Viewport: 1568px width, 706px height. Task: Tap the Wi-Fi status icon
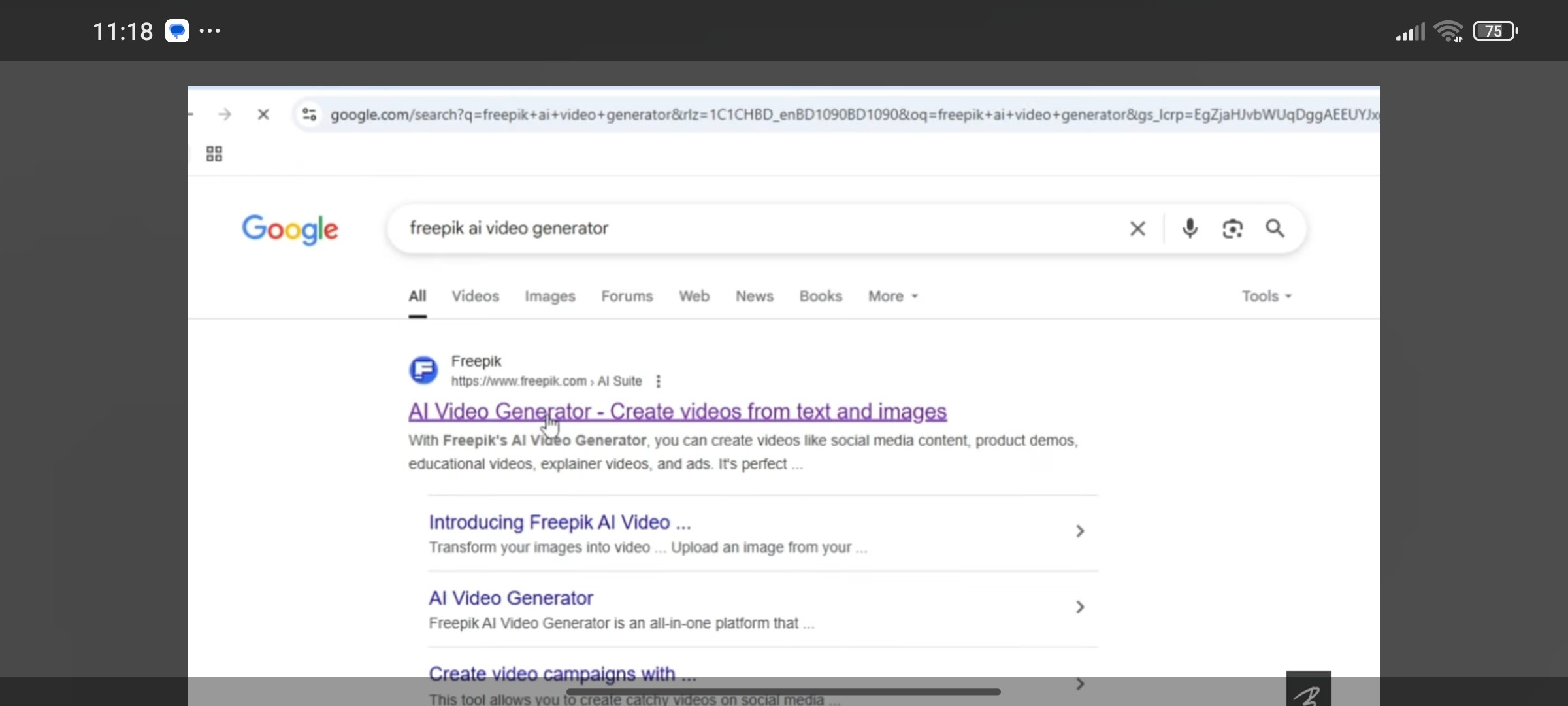[1448, 31]
